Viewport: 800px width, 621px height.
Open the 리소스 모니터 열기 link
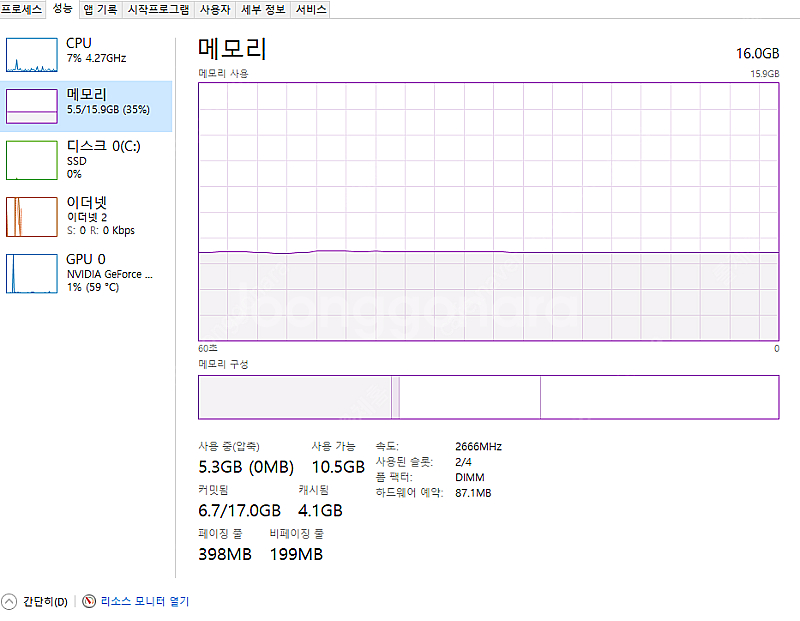tap(143, 601)
